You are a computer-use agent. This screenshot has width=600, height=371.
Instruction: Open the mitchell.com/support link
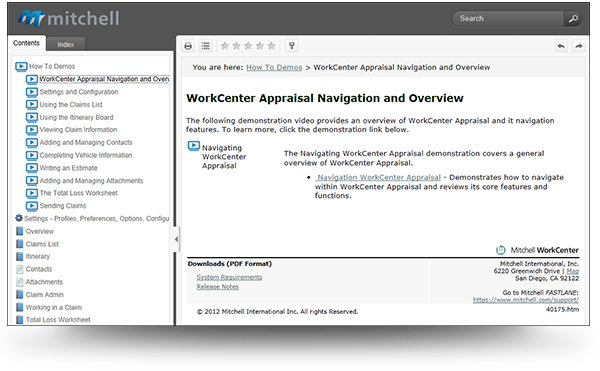(526, 300)
